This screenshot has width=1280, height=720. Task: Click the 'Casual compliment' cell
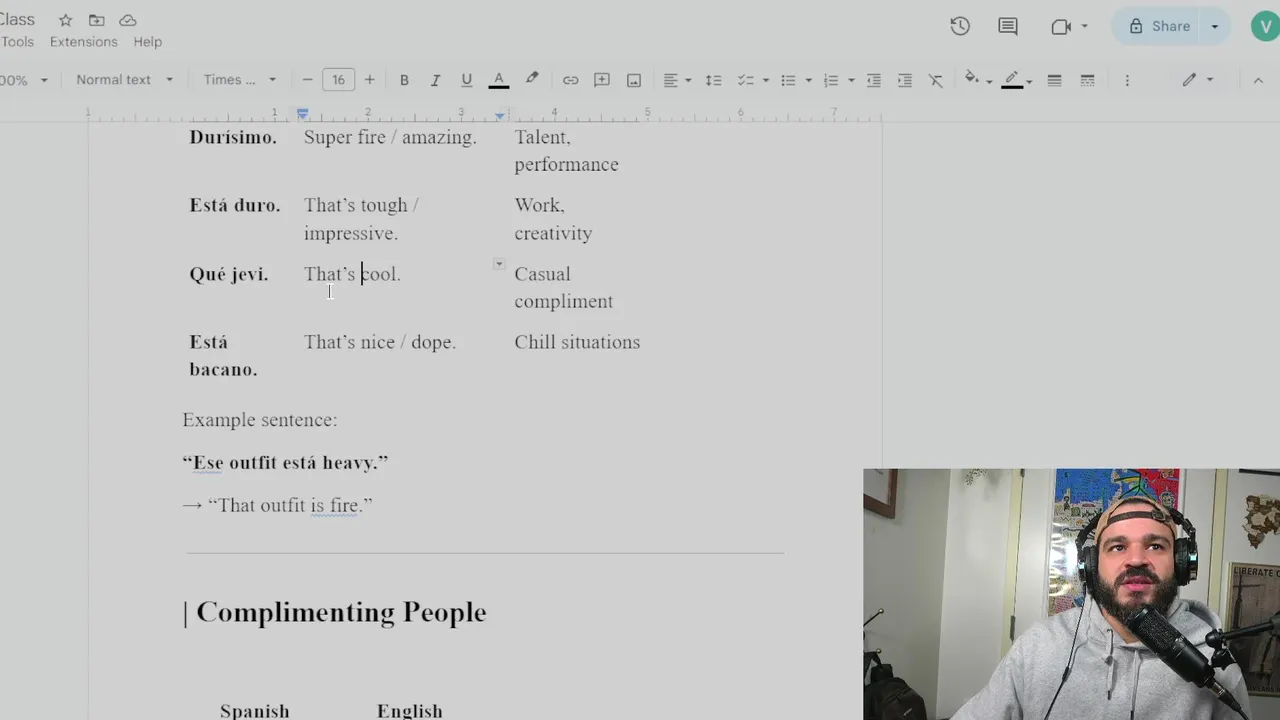click(x=564, y=288)
